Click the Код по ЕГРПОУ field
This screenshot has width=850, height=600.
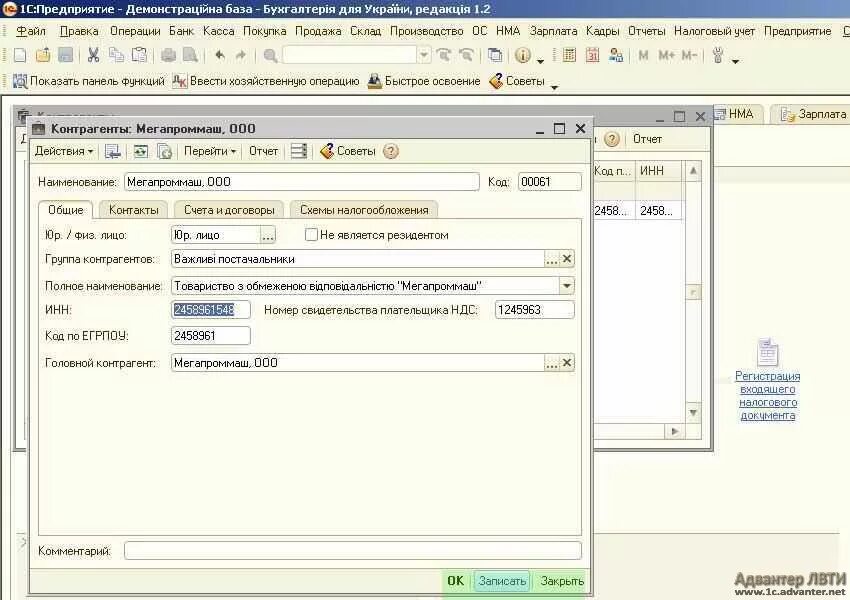point(211,336)
